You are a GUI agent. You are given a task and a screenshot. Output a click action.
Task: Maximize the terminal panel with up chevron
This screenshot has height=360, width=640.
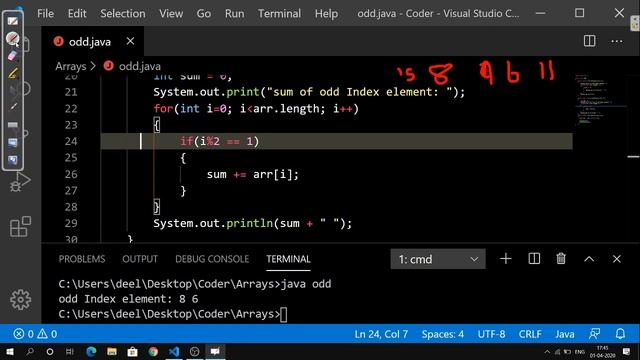click(589, 259)
